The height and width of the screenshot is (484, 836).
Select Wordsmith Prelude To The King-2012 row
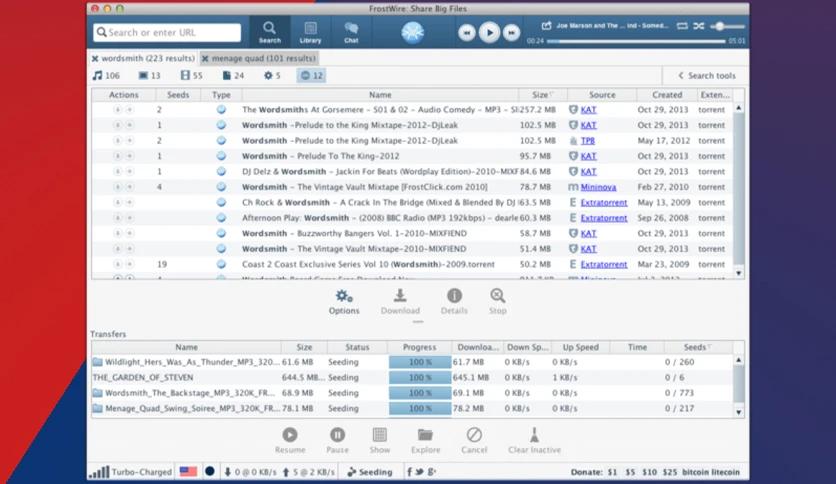(413, 156)
